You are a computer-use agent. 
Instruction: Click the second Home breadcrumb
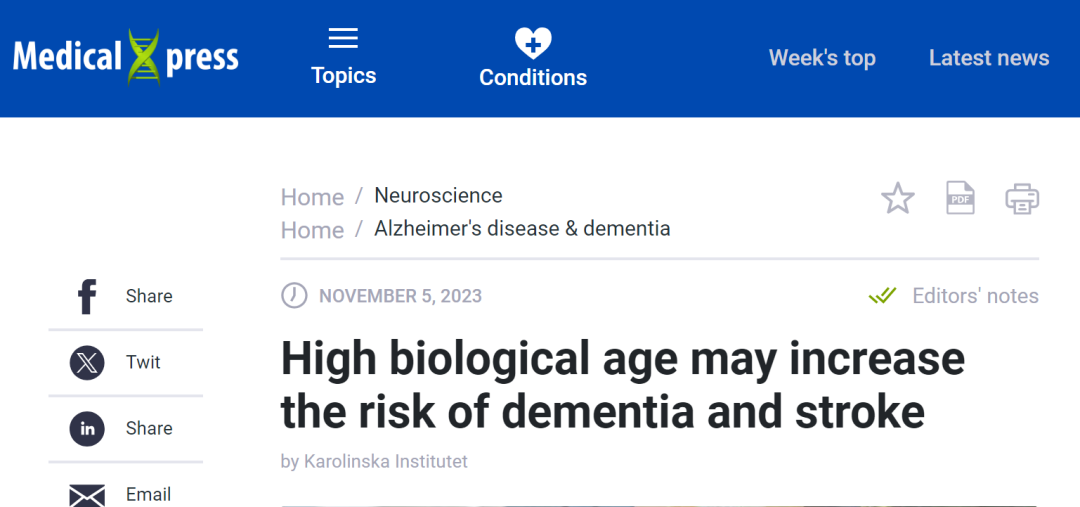(x=312, y=230)
